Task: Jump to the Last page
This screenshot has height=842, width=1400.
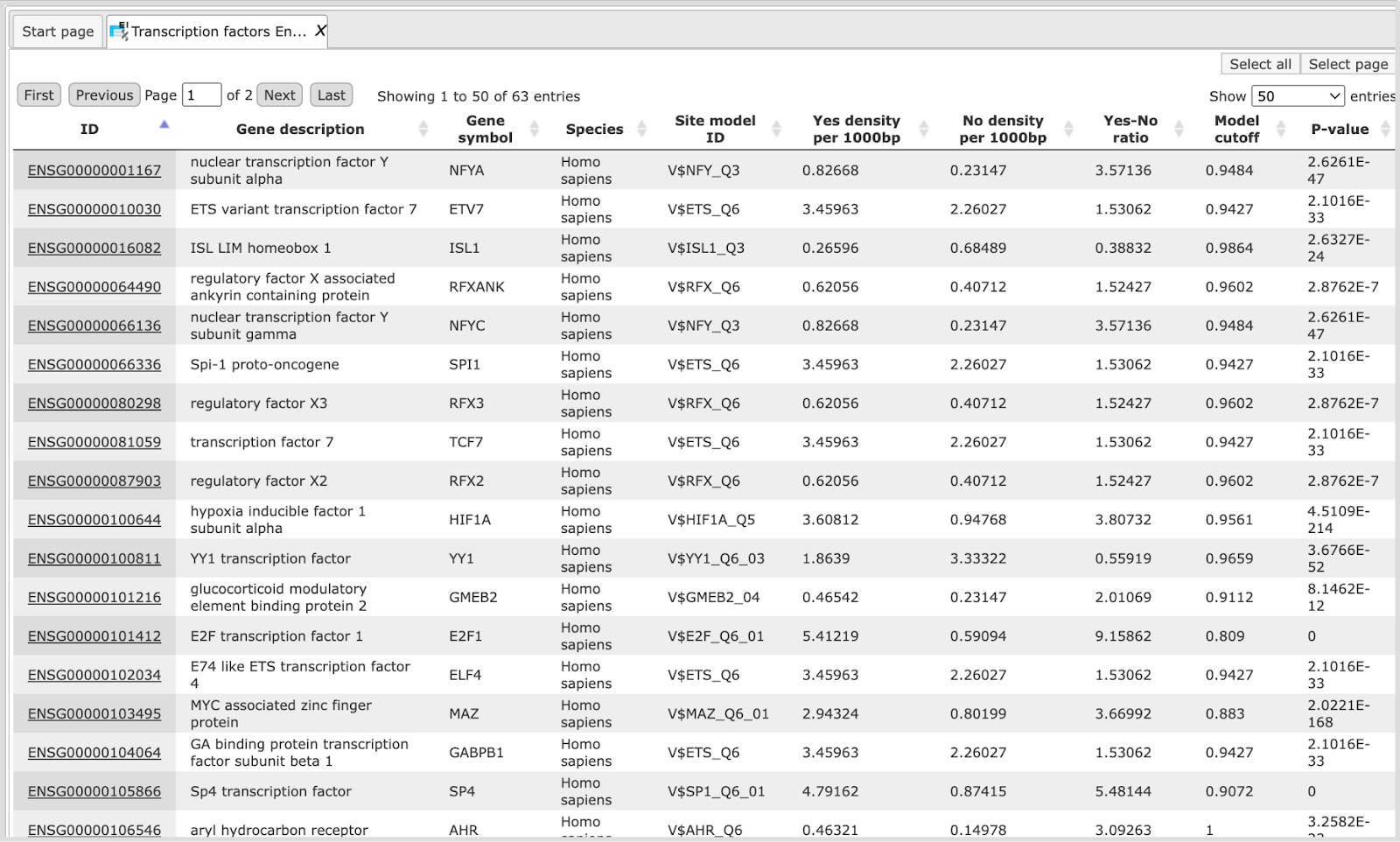Action: tap(332, 95)
